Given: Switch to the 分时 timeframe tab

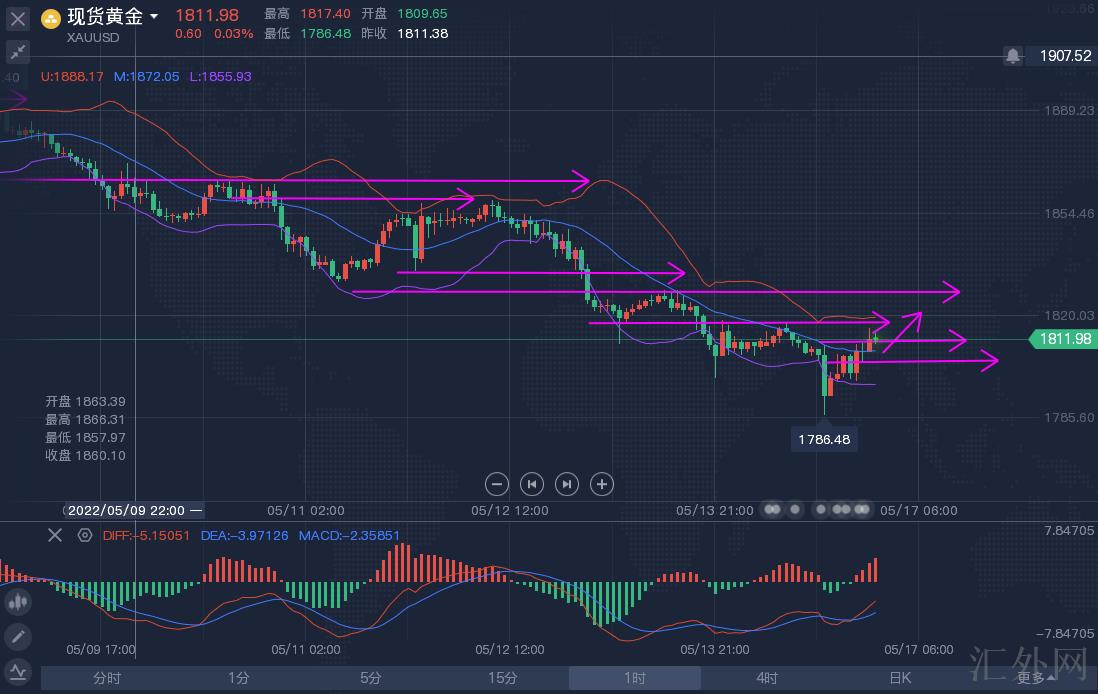Looking at the screenshot, I should click(107, 678).
